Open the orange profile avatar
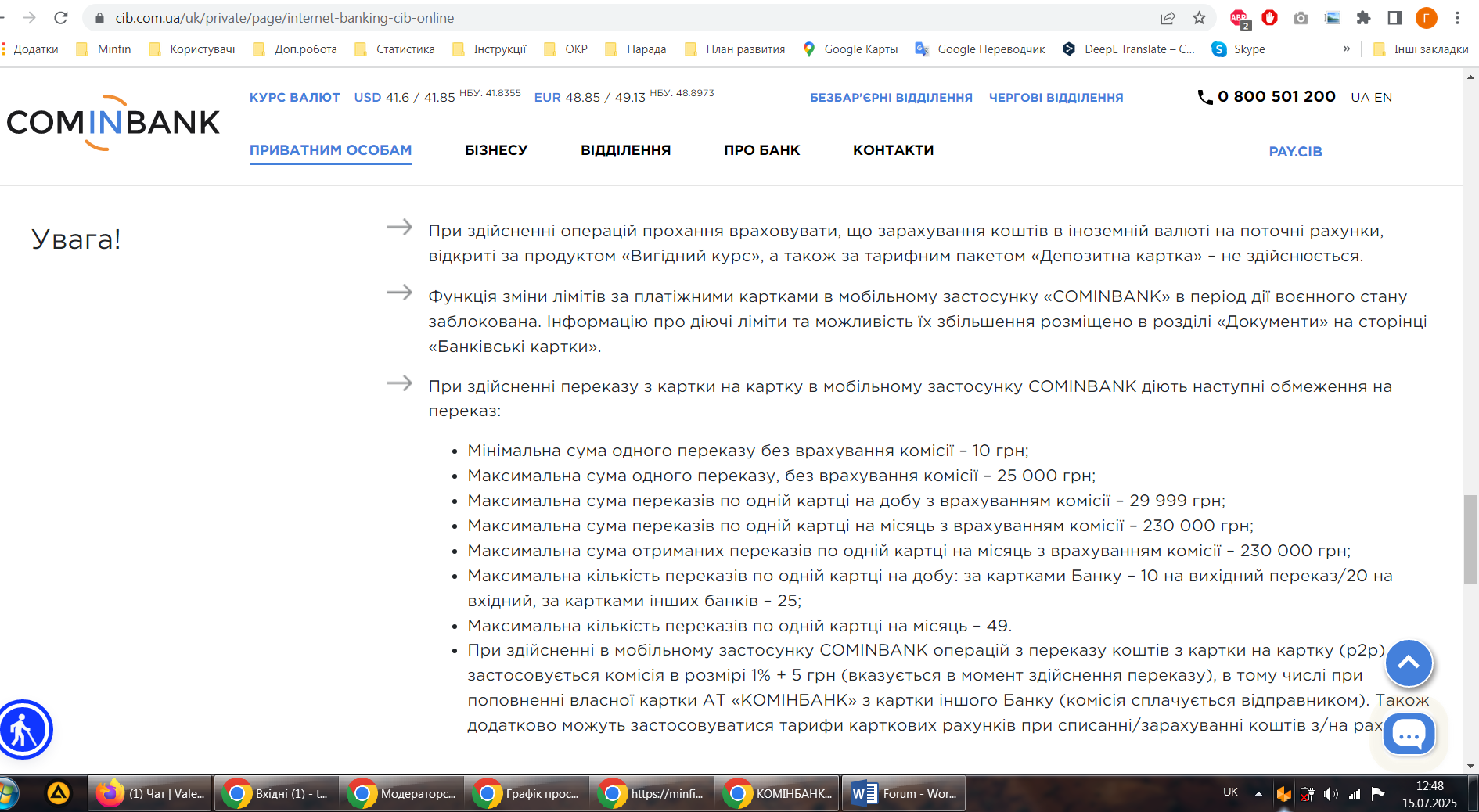 [1426, 17]
